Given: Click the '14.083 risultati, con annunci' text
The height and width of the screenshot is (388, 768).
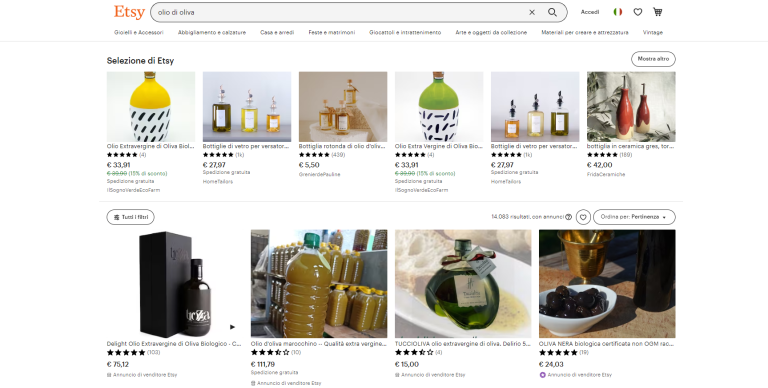Looking at the screenshot, I should click(x=528, y=217).
